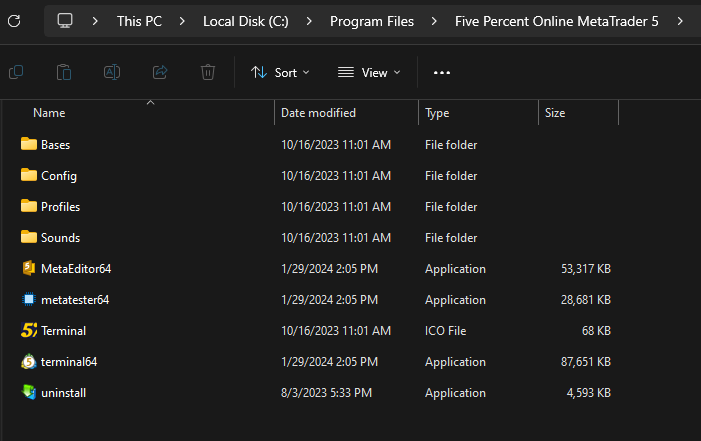The height and width of the screenshot is (441, 701).
Task: Select the Terminal ICO file icon
Action: pyautogui.click(x=29, y=330)
